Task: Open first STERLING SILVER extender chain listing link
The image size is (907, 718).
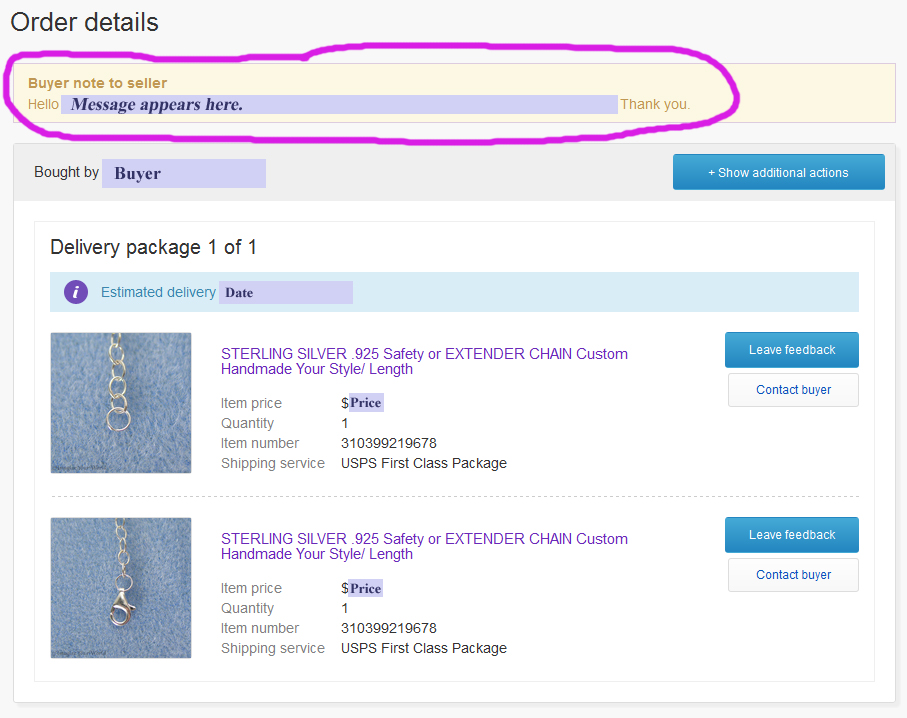Action: coord(424,361)
